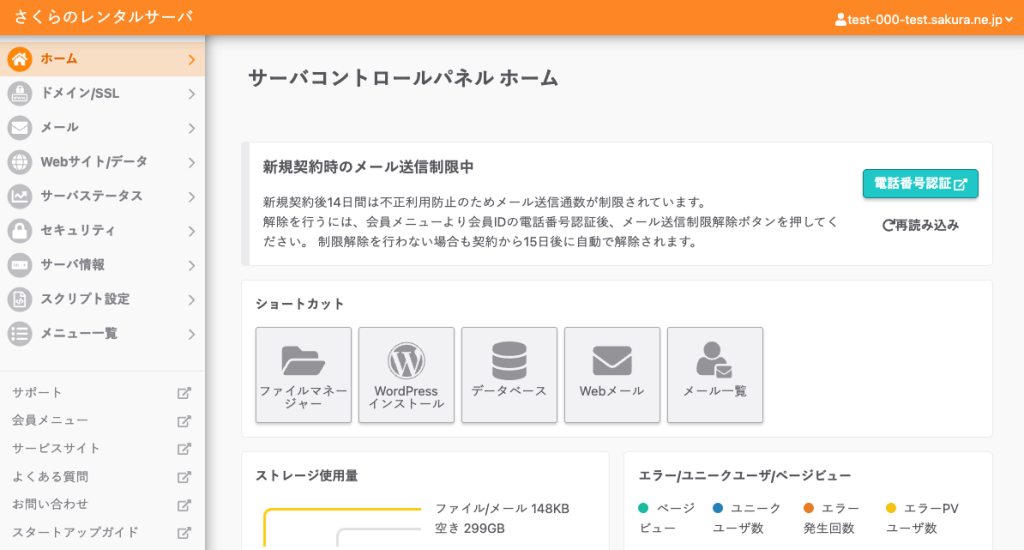Image resolution: width=1024 pixels, height=550 pixels.
Task: Select サーバステータス in the sidebar
Action: pos(103,196)
